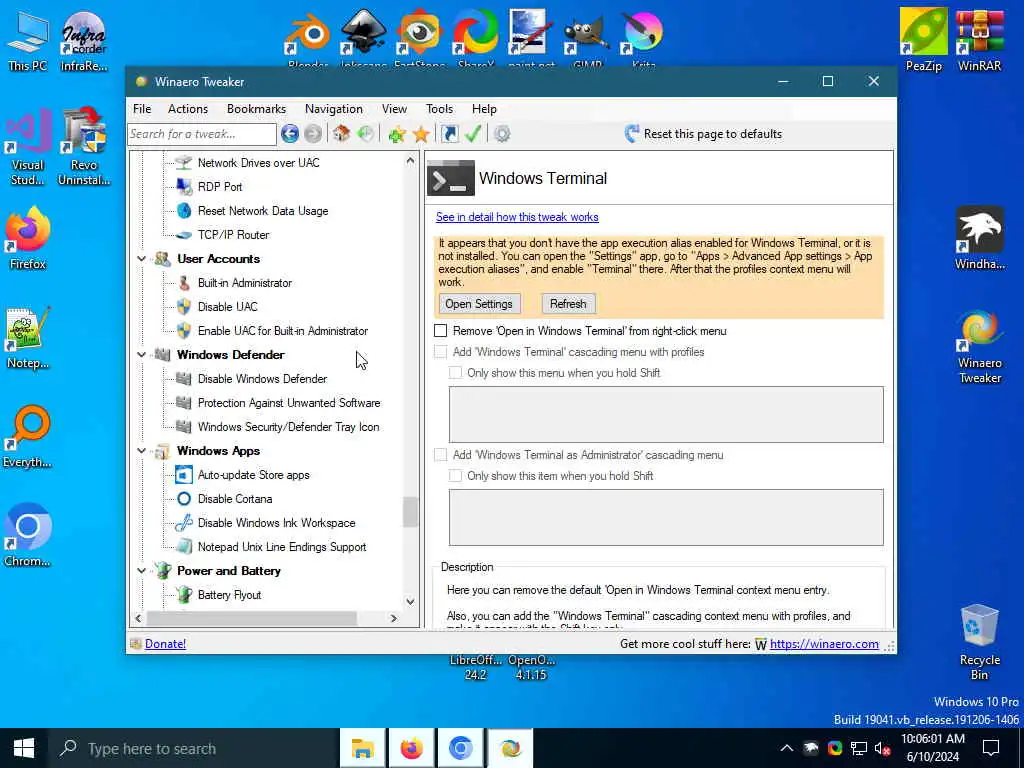Open the GIMP desktop shortcut

click(587, 36)
